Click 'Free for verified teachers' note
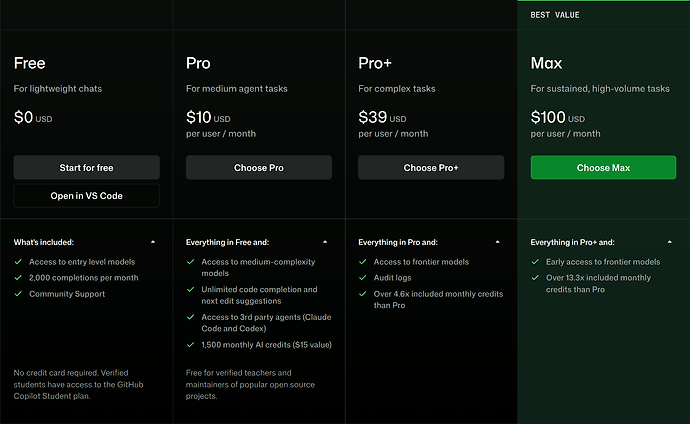The image size is (690, 424). coord(250,384)
